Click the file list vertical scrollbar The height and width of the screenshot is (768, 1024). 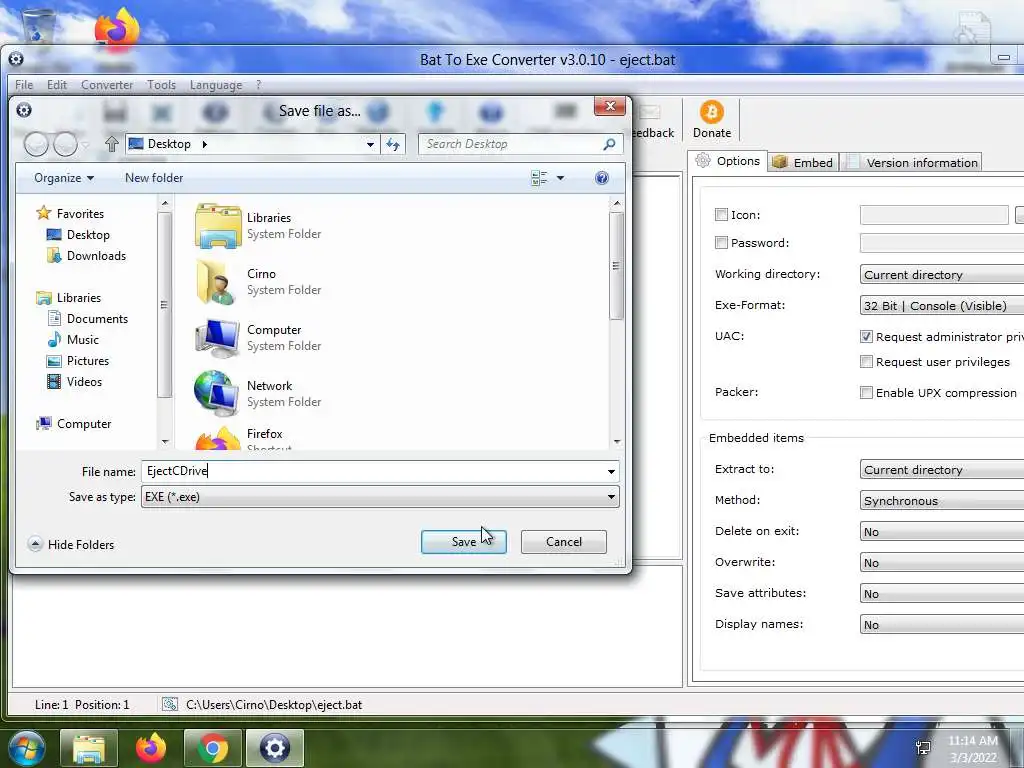(x=616, y=323)
